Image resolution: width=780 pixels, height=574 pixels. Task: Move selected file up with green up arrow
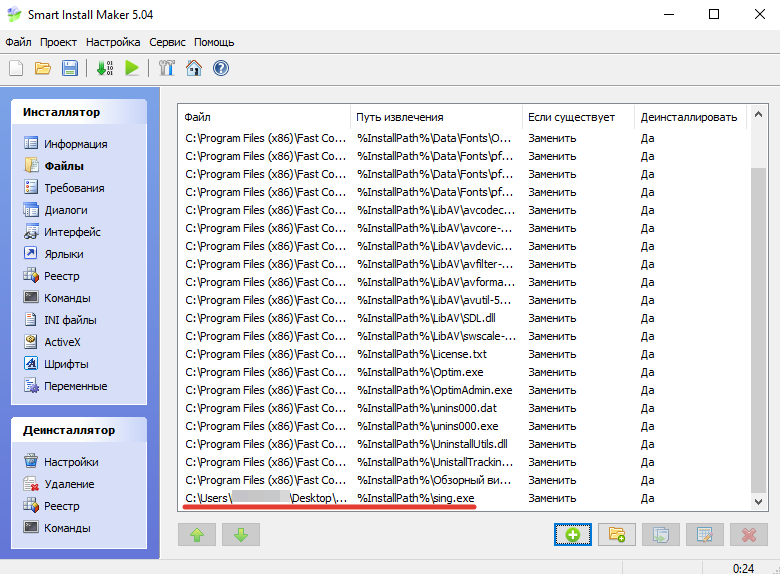click(x=197, y=535)
